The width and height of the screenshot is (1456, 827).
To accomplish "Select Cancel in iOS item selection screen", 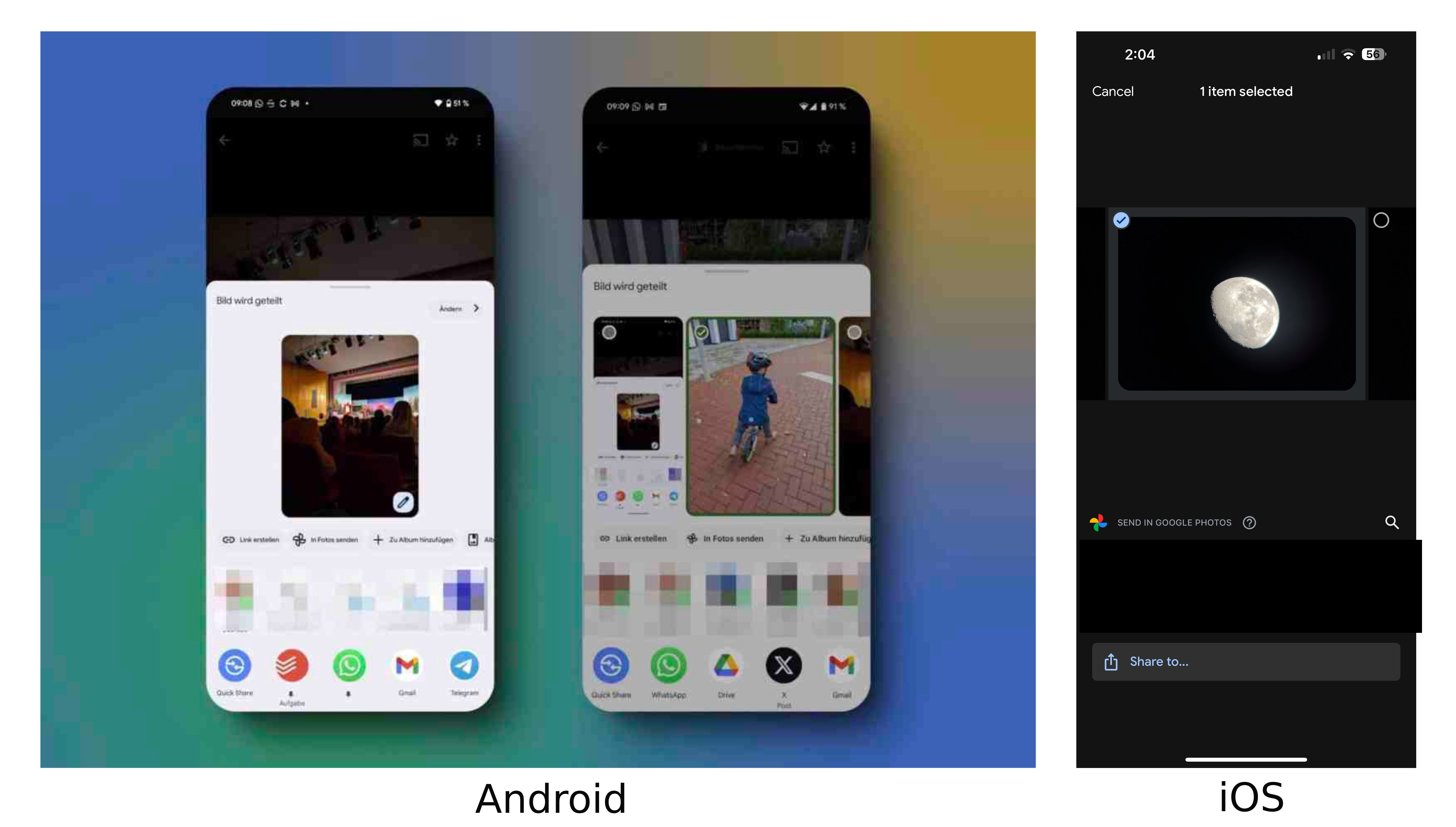I will point(1113,91).
